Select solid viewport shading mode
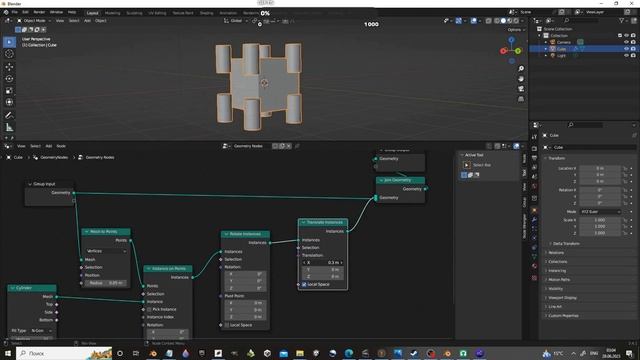Screen dimensions: 640x360 [x=503, y=20]
